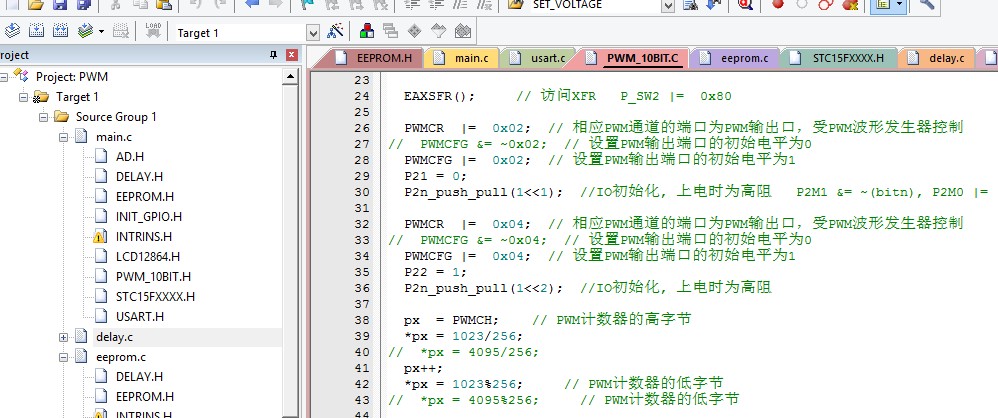This screenshot has height=418, width=998.
Task: Select INTRINS.H with the warning icon under main.c
Action: (144, 237)
